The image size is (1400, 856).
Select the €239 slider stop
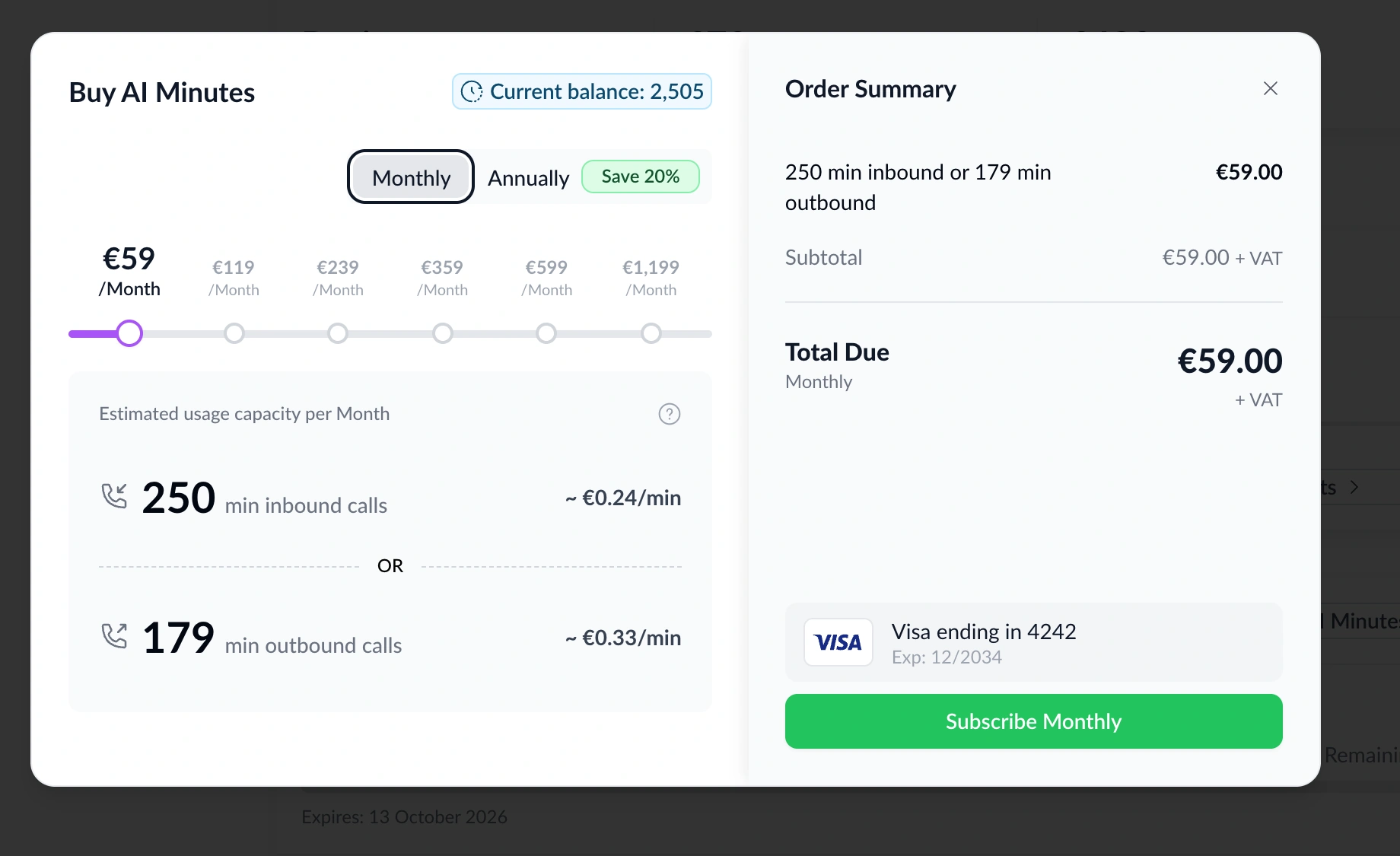[338, 333]
